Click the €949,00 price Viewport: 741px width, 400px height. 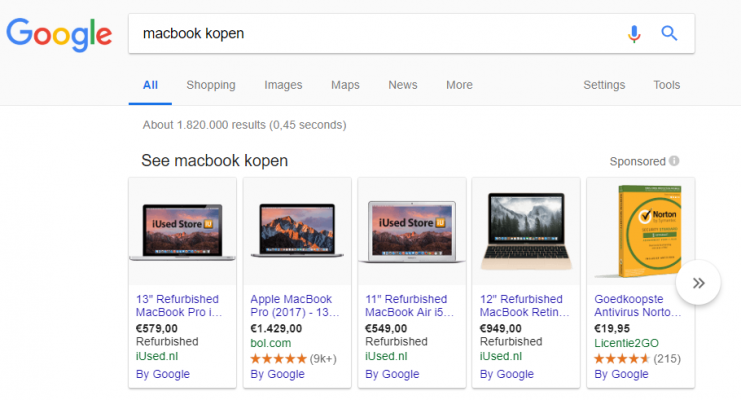pos(500,328)
